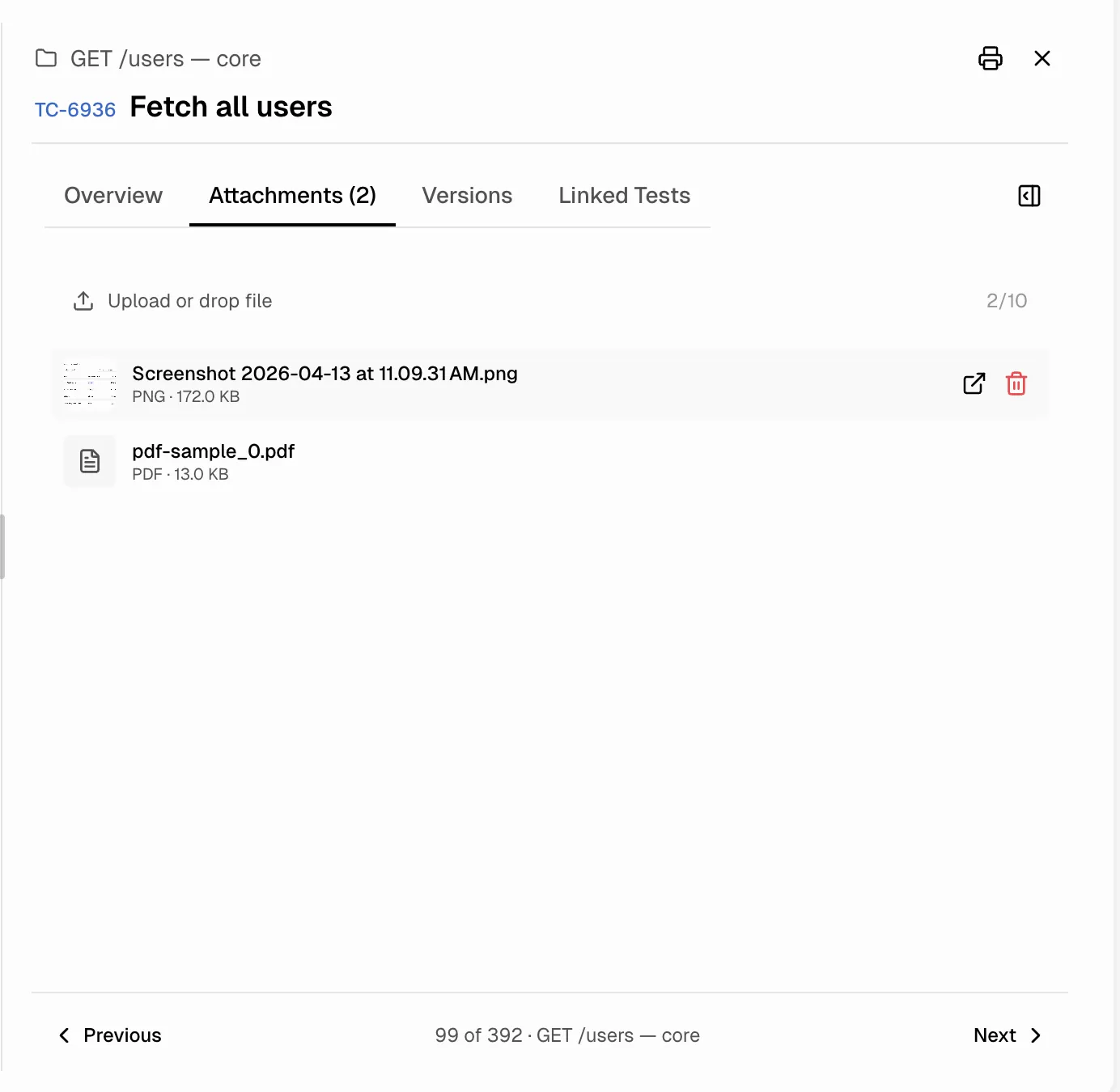This screenshot has height=1092, width=1120.
Task: Click the 2/10 attachment count indicator
Action: pos(1007,300)
